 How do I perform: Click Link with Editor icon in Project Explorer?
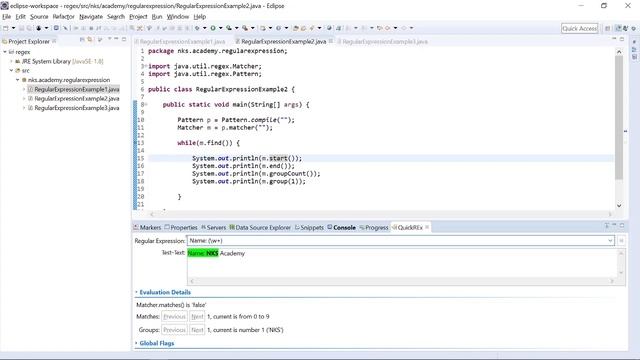pos(90,40)
